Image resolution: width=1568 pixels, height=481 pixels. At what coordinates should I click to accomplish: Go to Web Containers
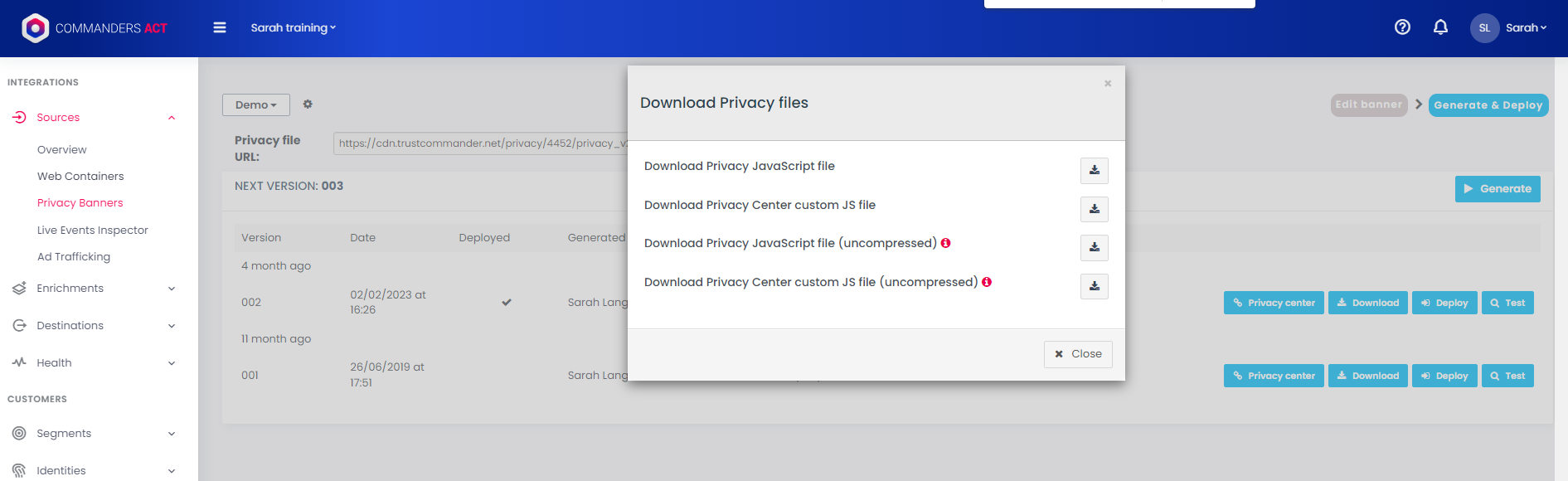(x=80, y=176)
